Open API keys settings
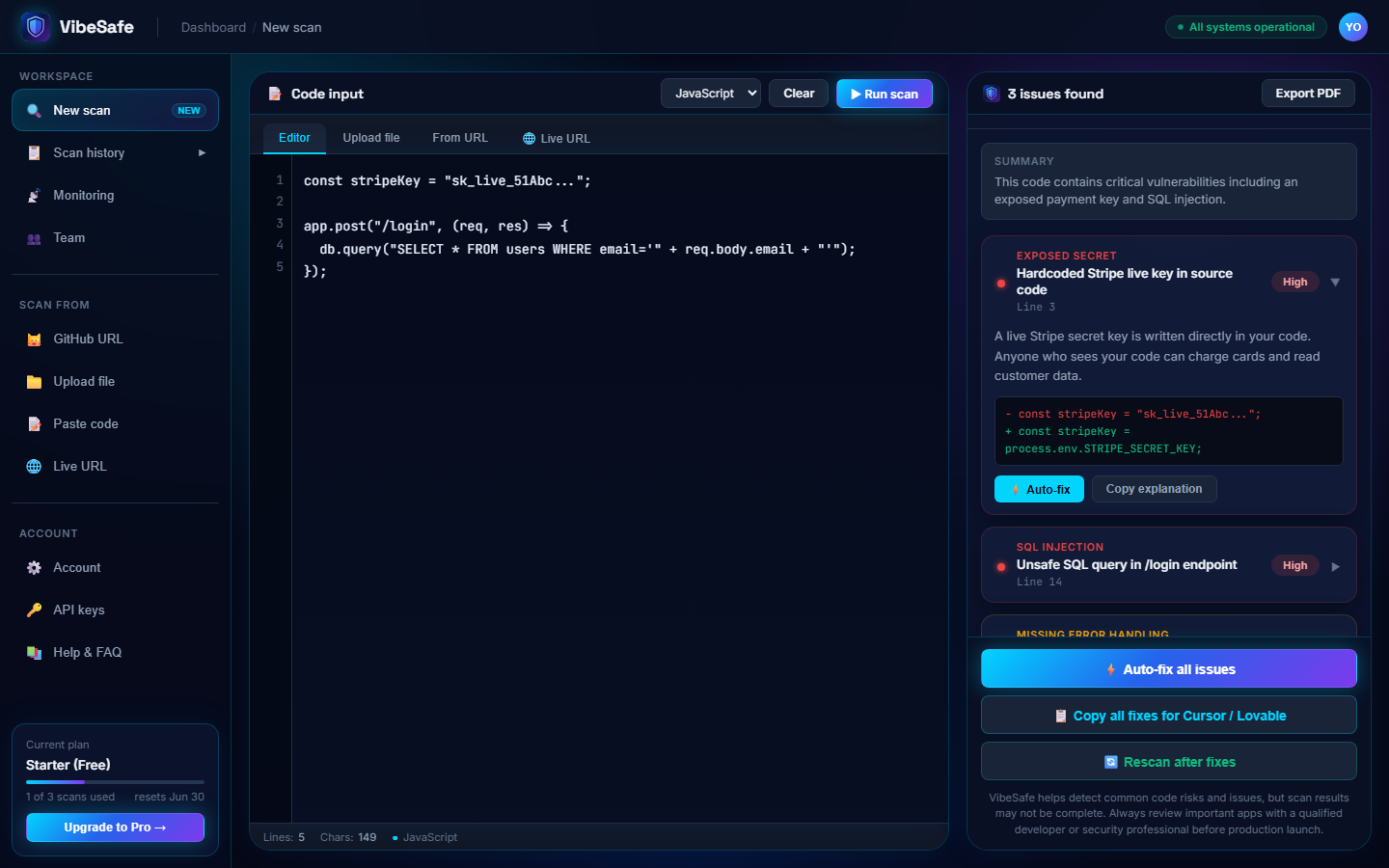The image size is (1389, 868). tap(115, 610)
